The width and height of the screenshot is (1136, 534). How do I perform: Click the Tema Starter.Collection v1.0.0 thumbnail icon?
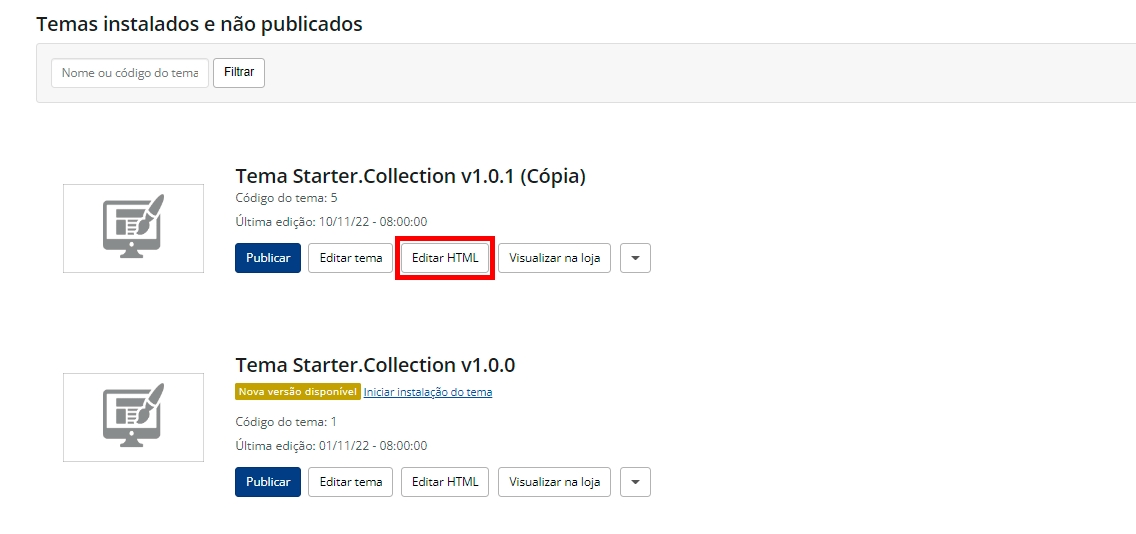pos(133,417)
